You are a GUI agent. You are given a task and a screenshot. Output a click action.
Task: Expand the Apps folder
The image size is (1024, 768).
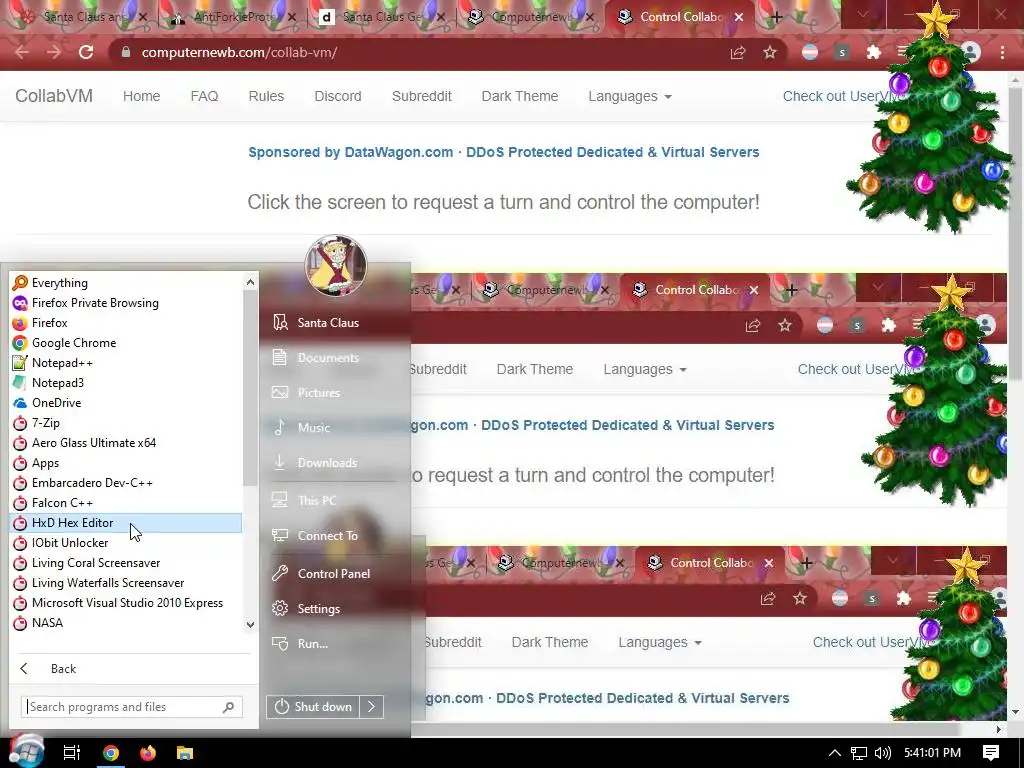[x=125, y=463]
